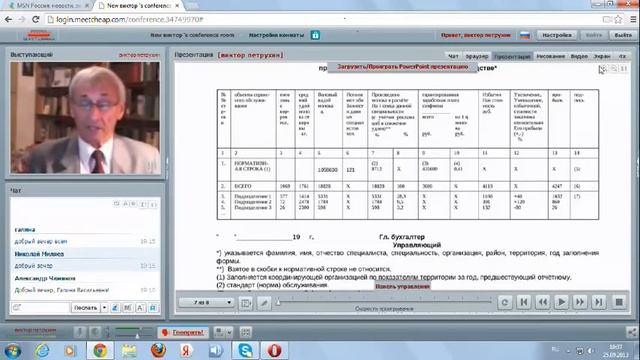Select the Презентация tab
The width and height of the screenshot is (640, 360).
coord(512,56)
